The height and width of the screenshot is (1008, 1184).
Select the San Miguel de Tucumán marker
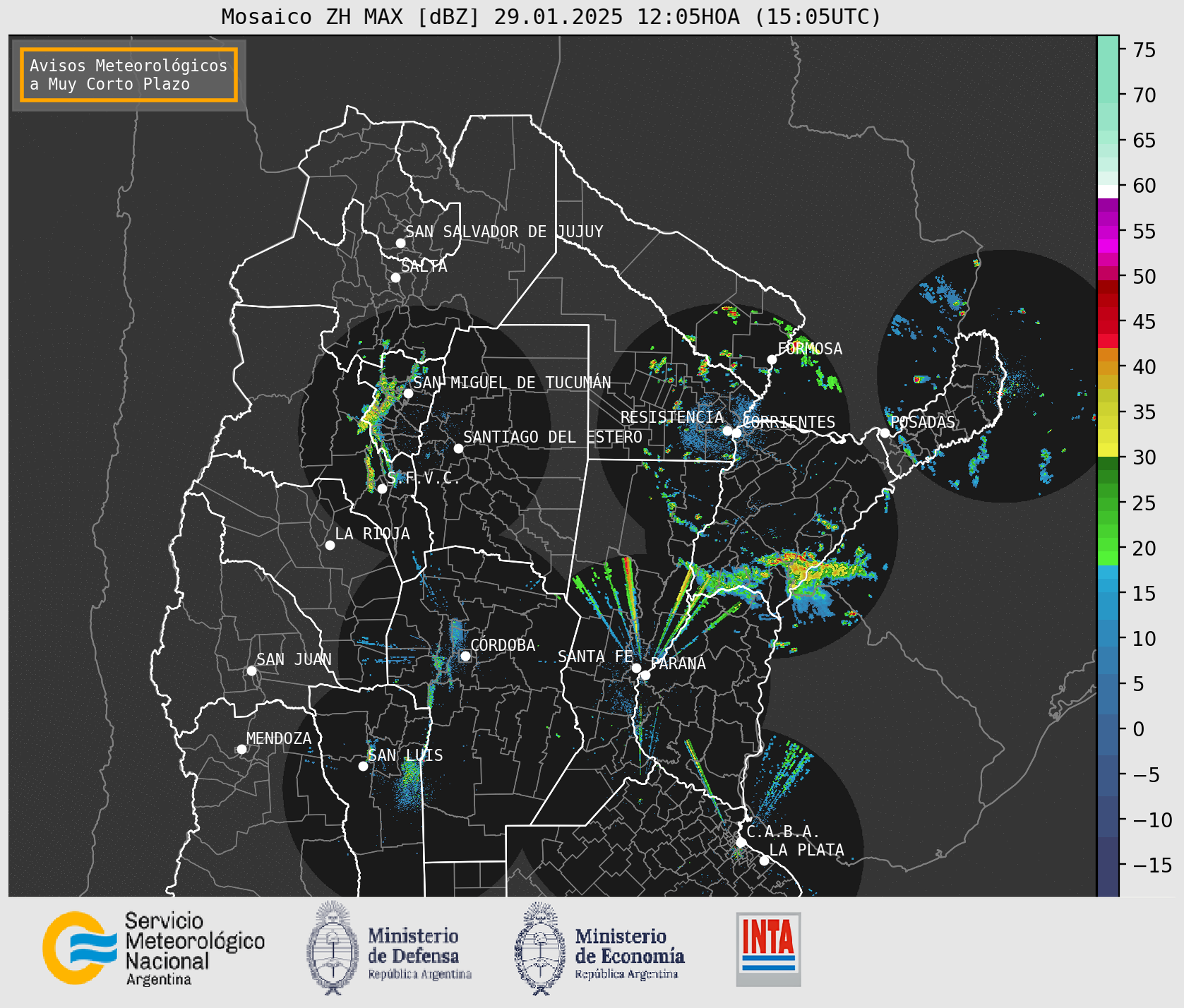408,393
